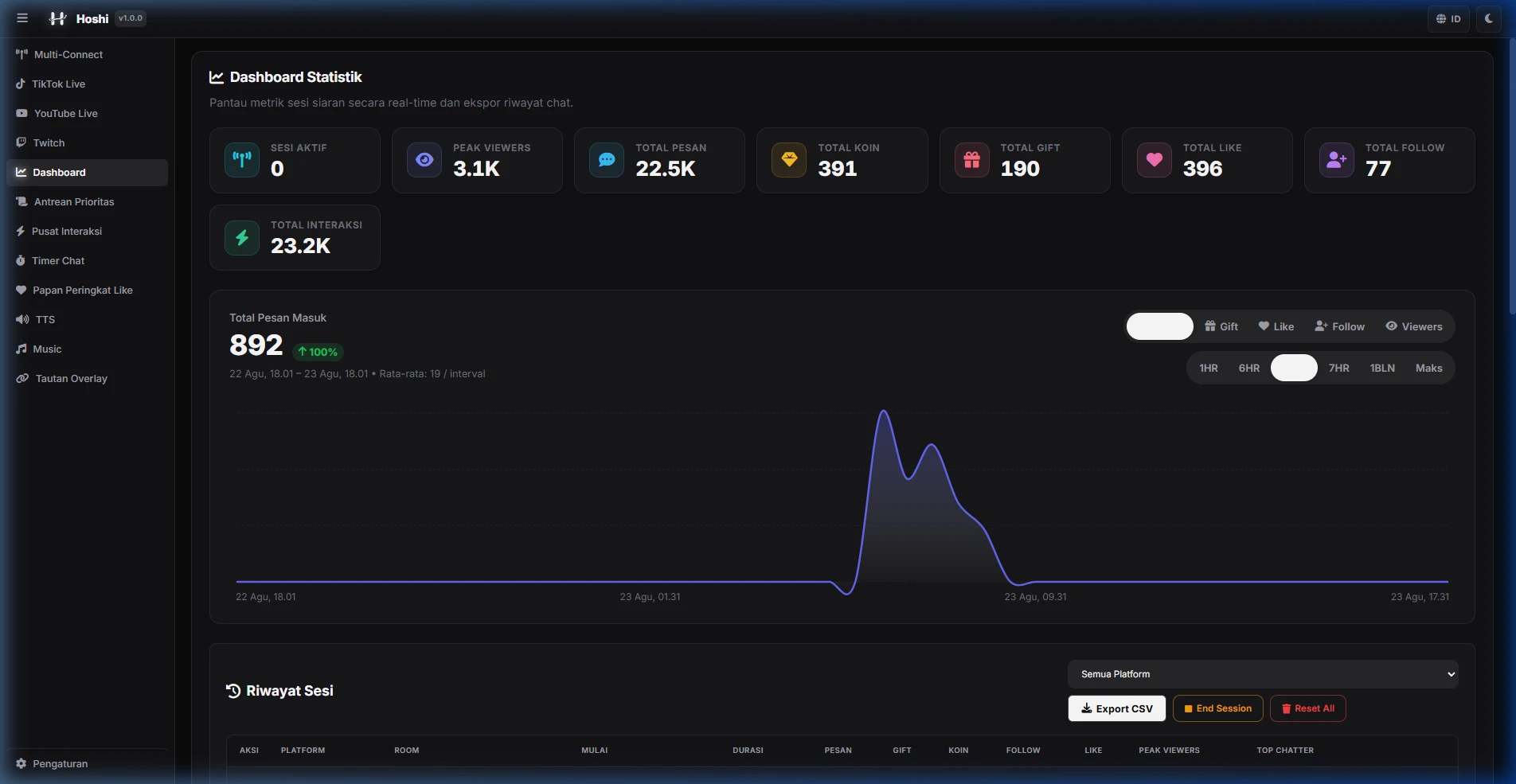This screenshot has width=1516, height=784.
Task: Click the Total Pesan chat bubble icon
Action: 607,160
